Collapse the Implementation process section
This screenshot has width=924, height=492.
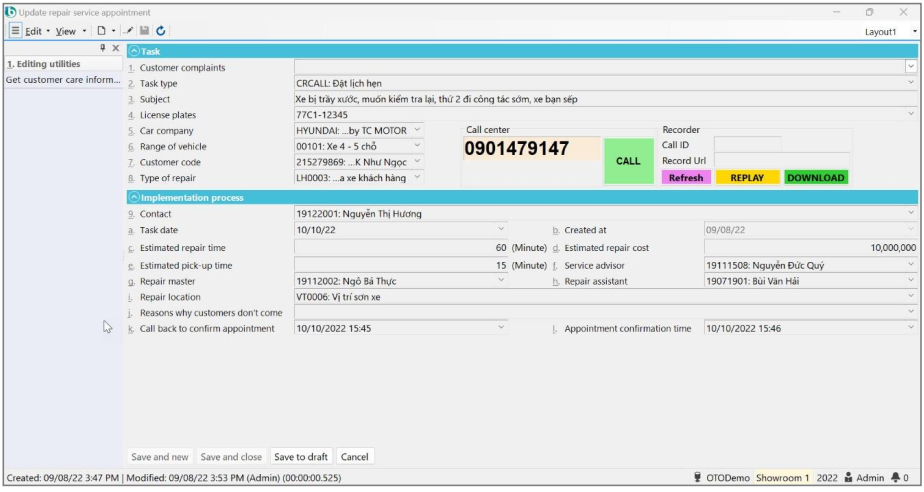(134, 197)
